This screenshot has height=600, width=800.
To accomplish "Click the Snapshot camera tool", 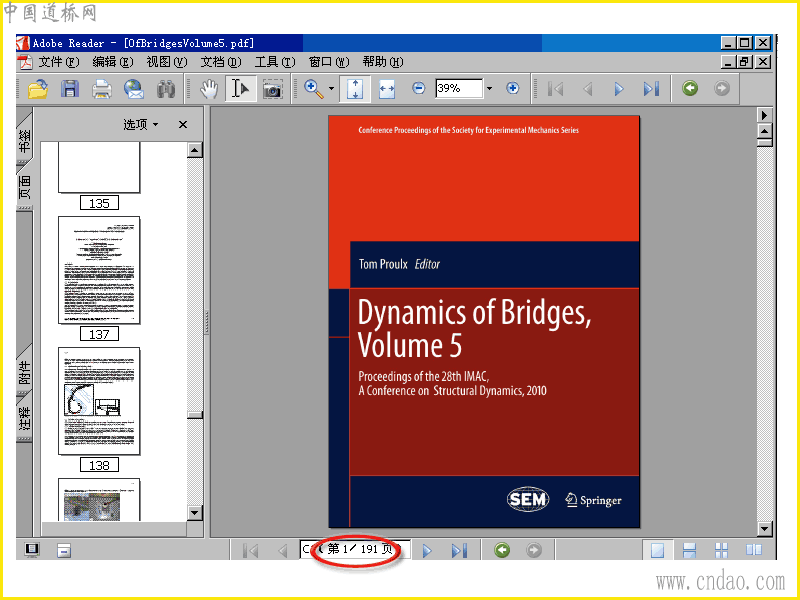I will click(x=272, y=89).
